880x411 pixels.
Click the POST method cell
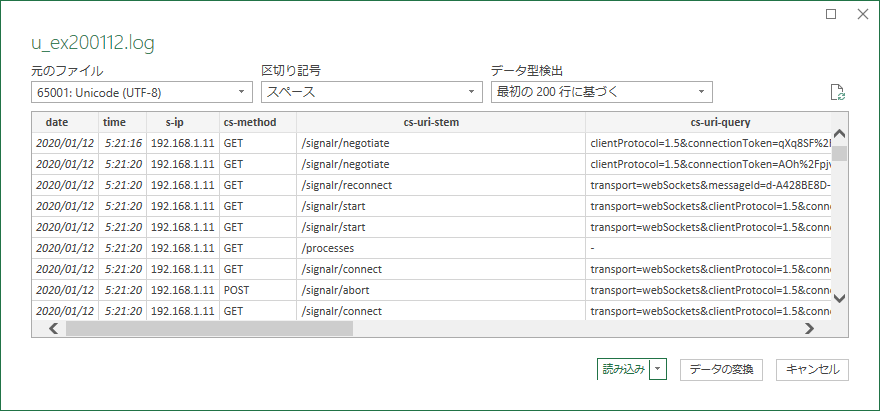[258, 290]
